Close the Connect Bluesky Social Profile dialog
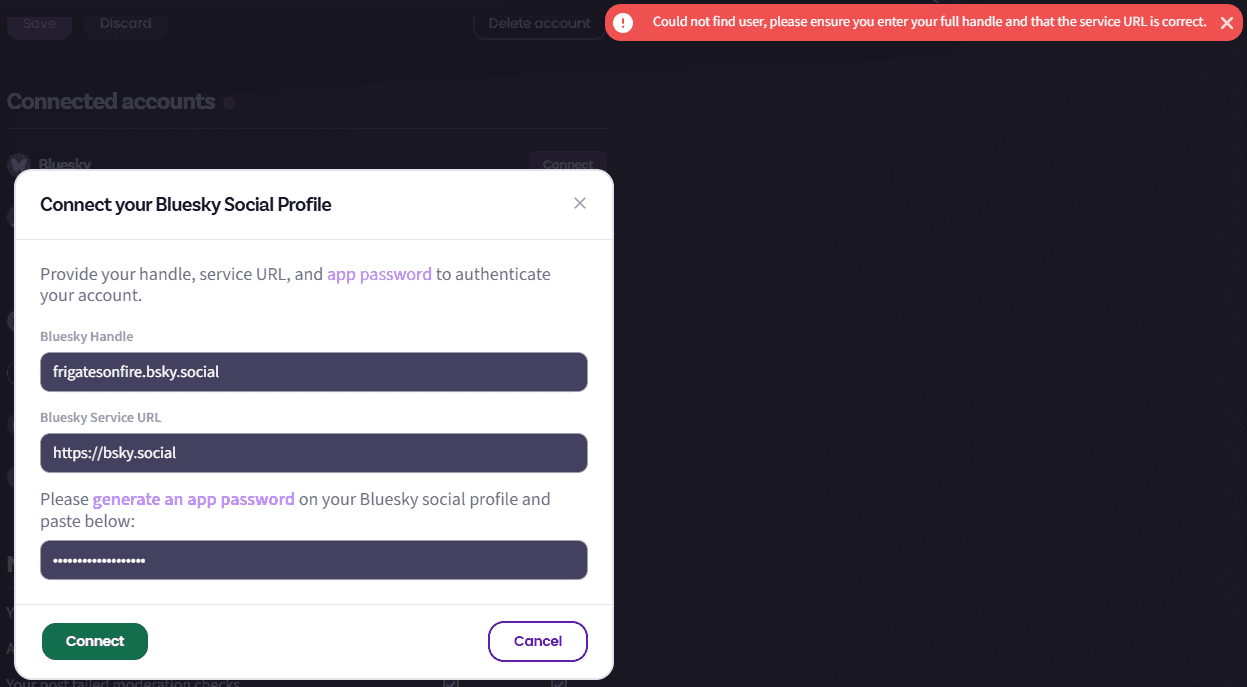Viewport: 1247px width, 687px height. [580, 204]
